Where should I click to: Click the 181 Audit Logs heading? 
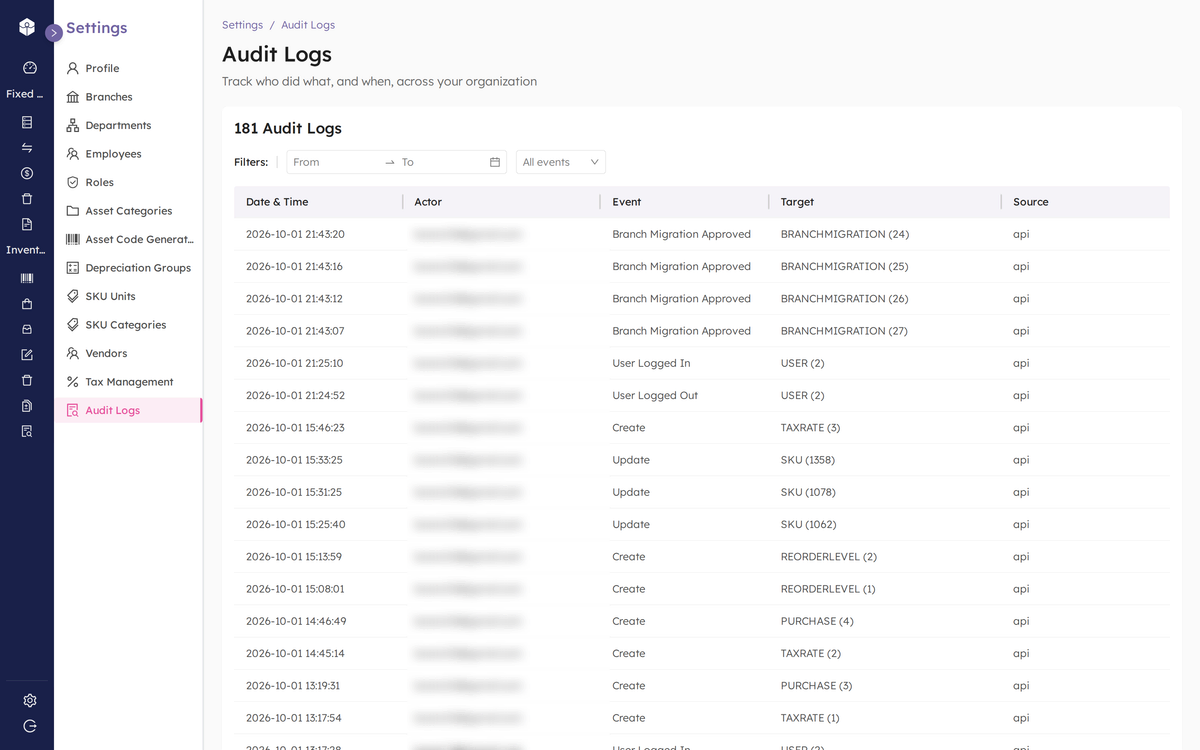pyautogui.click(x=288, y=128)
